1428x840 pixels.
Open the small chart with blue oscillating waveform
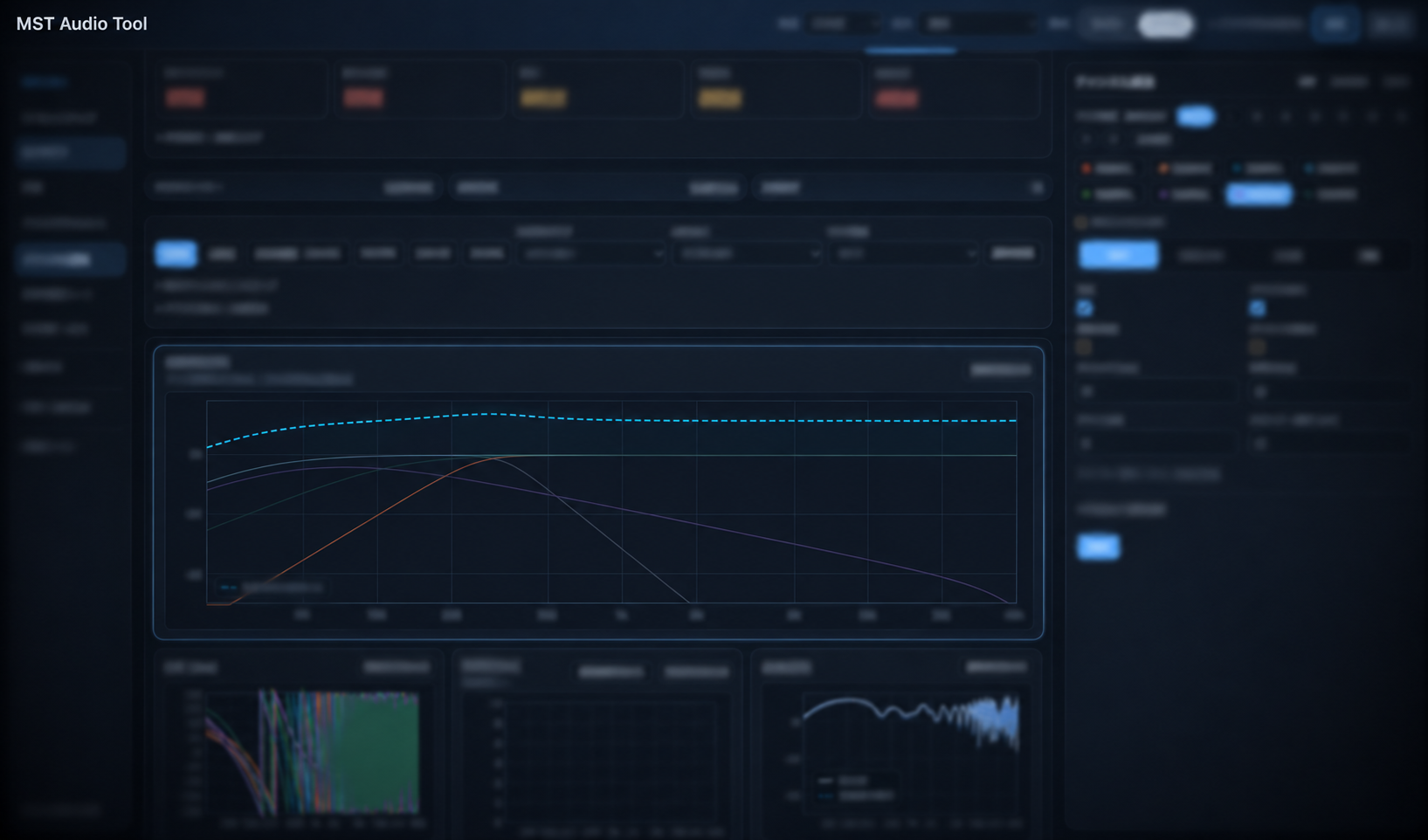[x=897, y=746]
